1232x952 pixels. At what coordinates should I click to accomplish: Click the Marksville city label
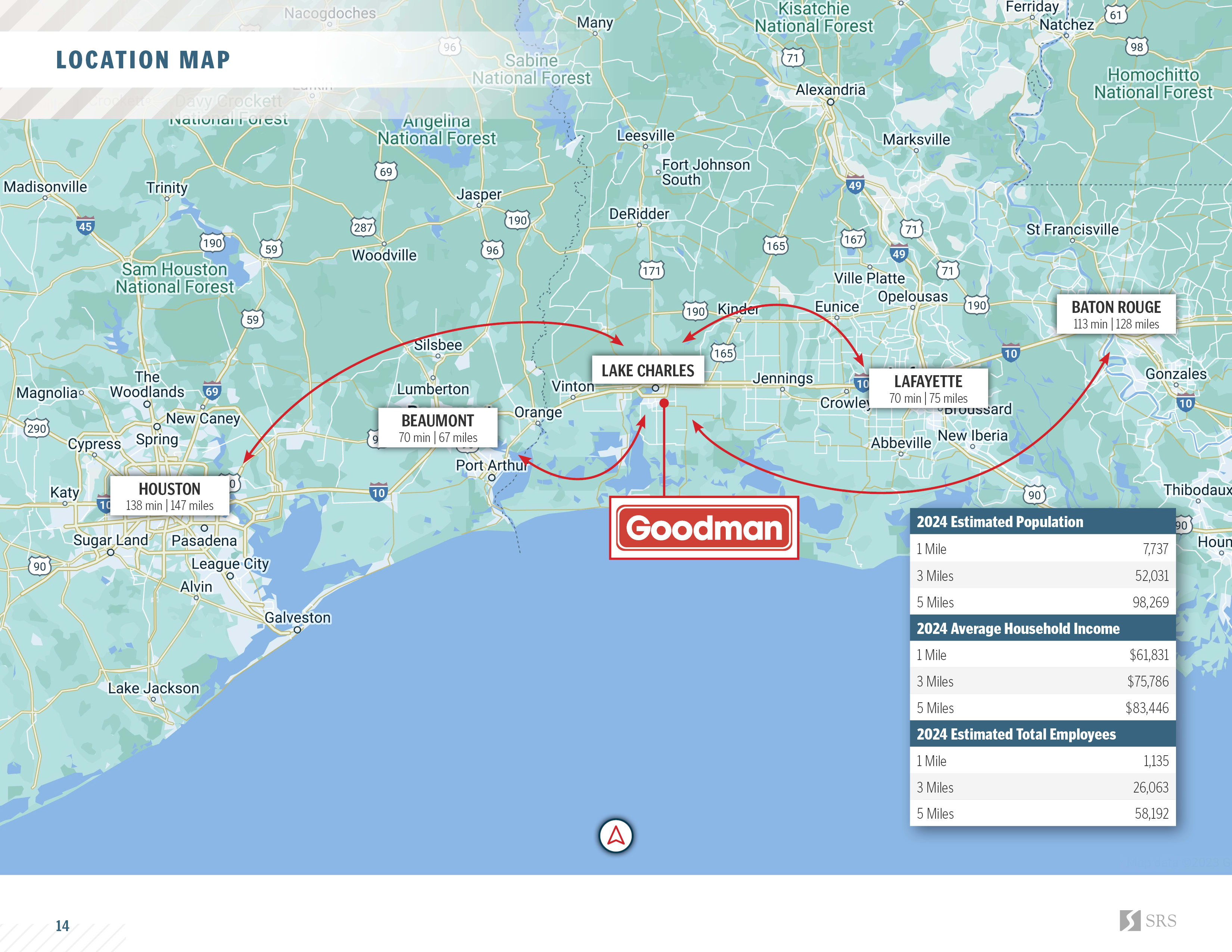click(x=916, y=139)
